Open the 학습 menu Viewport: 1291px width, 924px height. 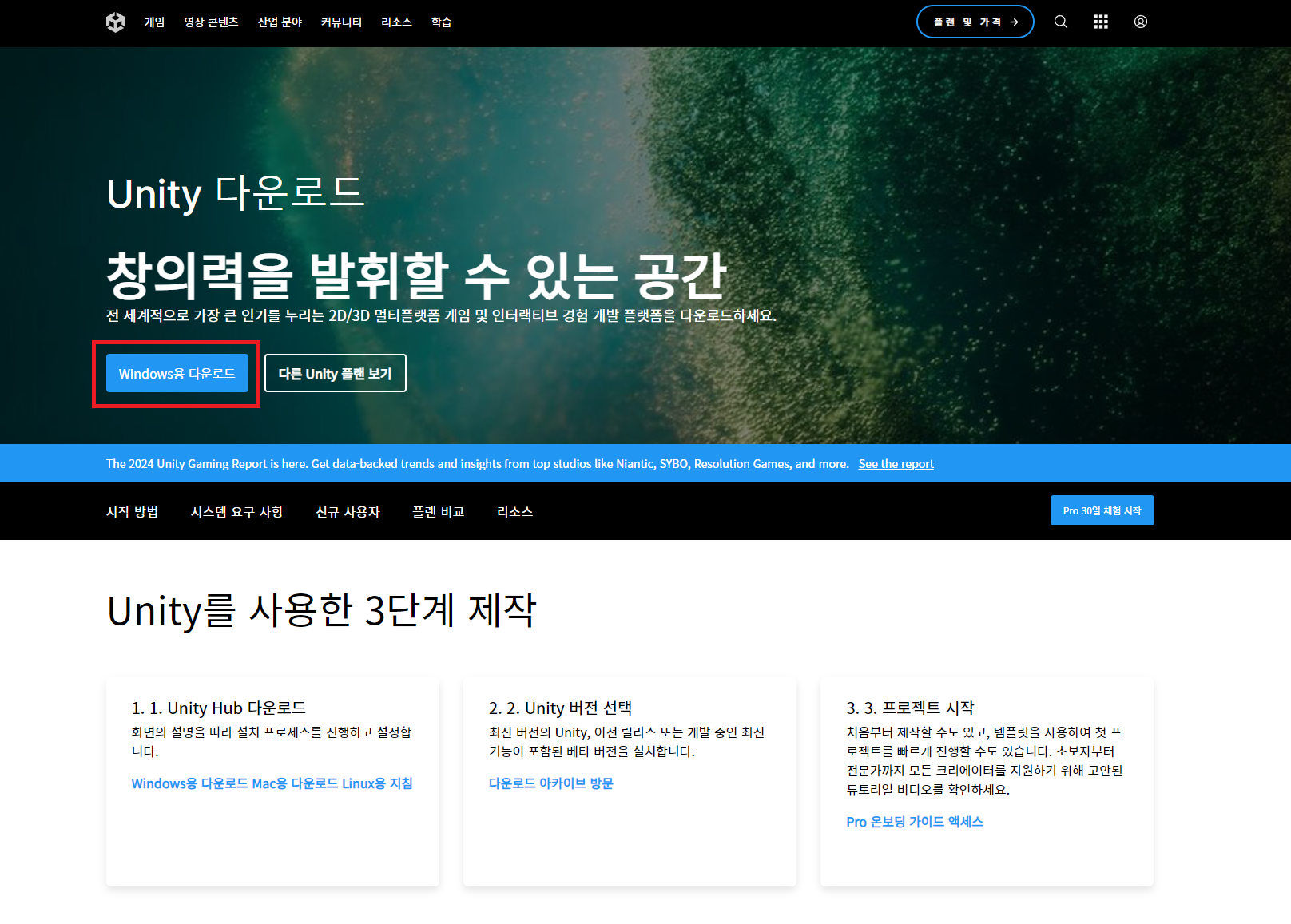click(x=441, y=22)
